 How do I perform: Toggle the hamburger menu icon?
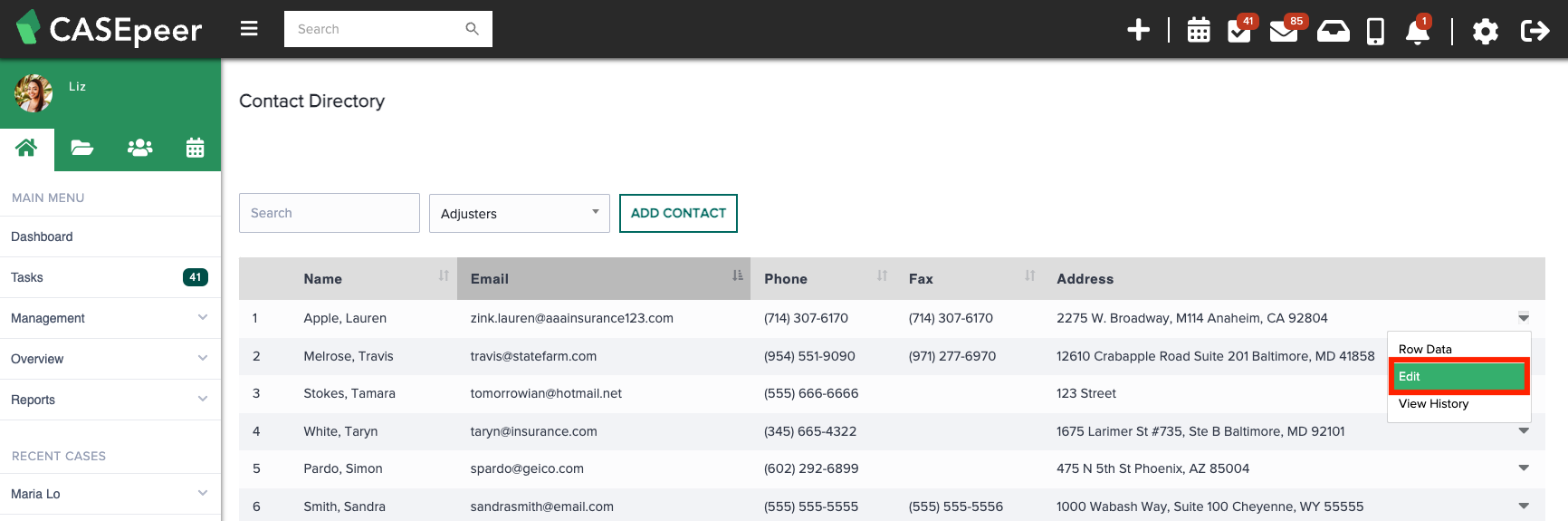coord(249,29)
